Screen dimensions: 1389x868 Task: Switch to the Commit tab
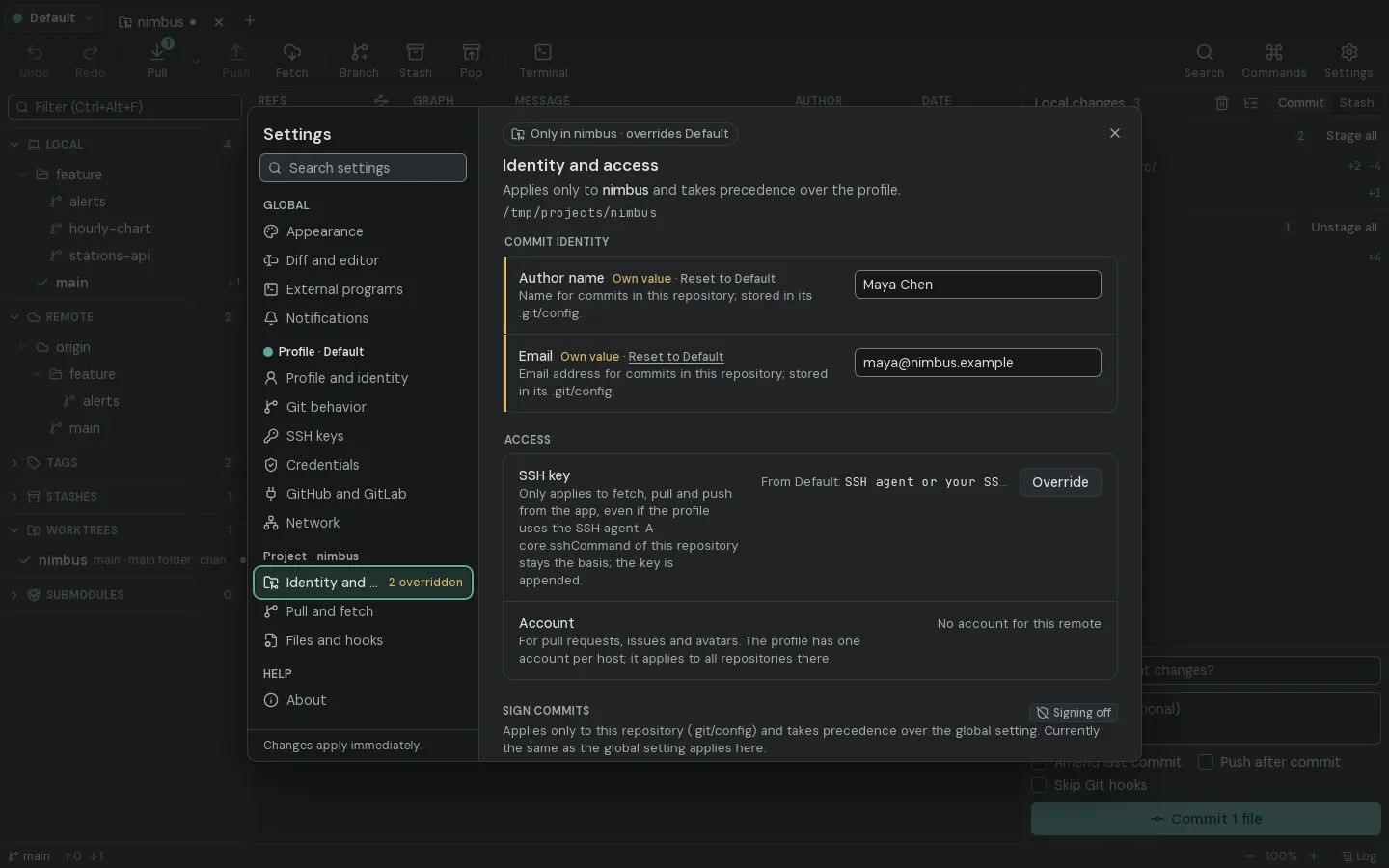click(1300, 103)
